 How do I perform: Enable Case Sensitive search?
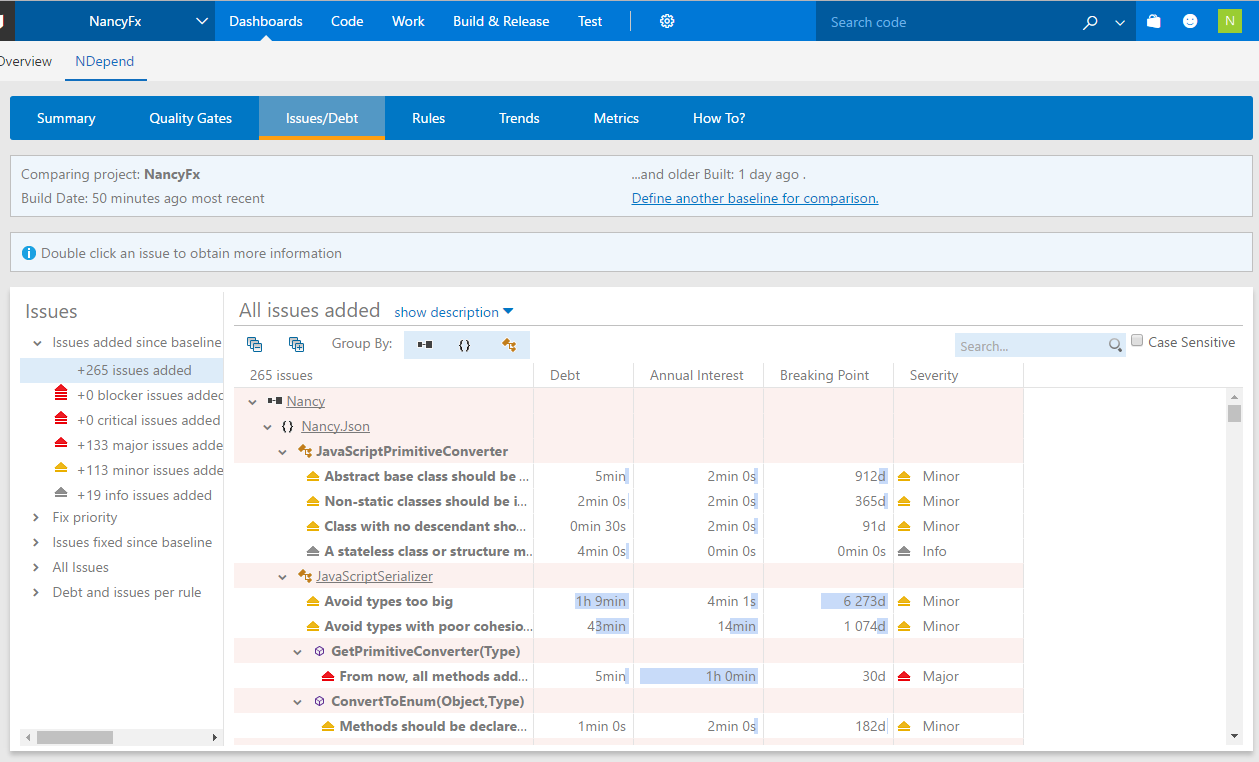1137,340
